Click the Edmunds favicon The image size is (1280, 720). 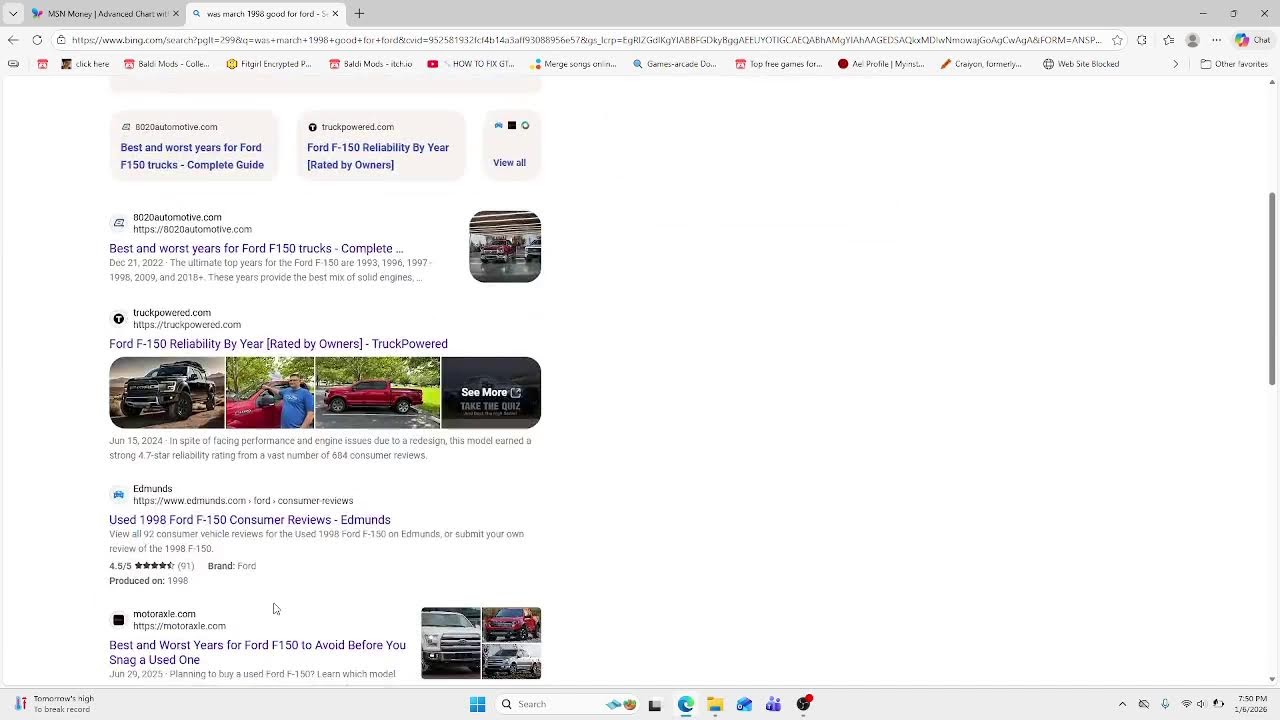pos(118,495)
